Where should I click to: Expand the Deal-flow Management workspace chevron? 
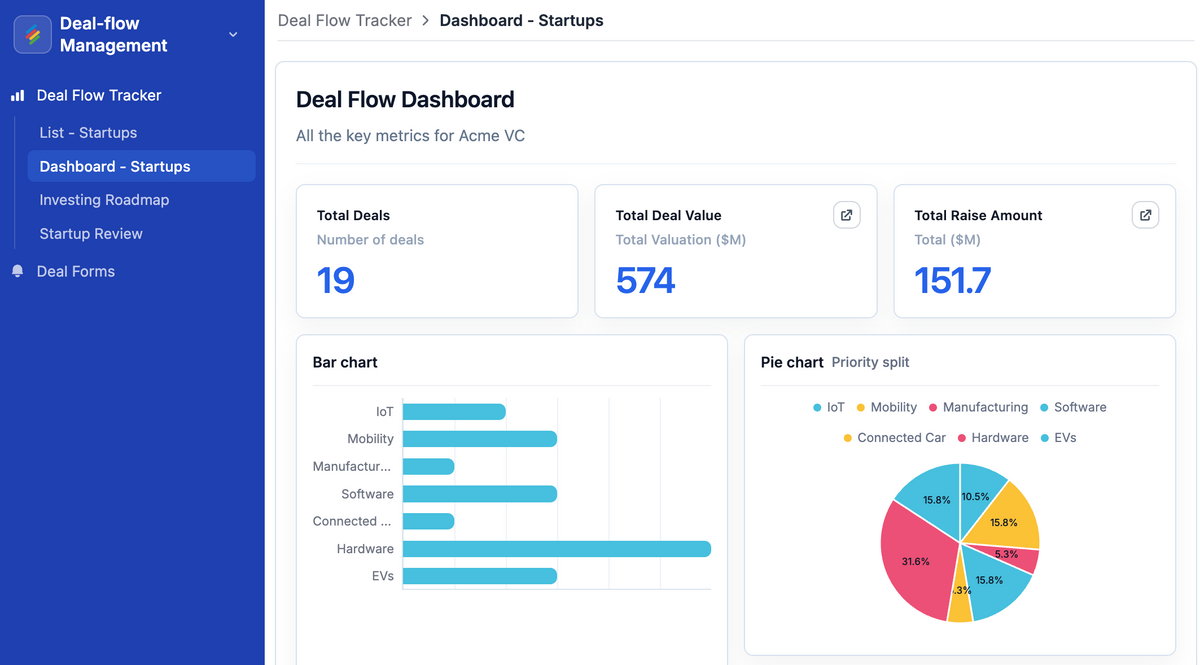pos(233,35)
